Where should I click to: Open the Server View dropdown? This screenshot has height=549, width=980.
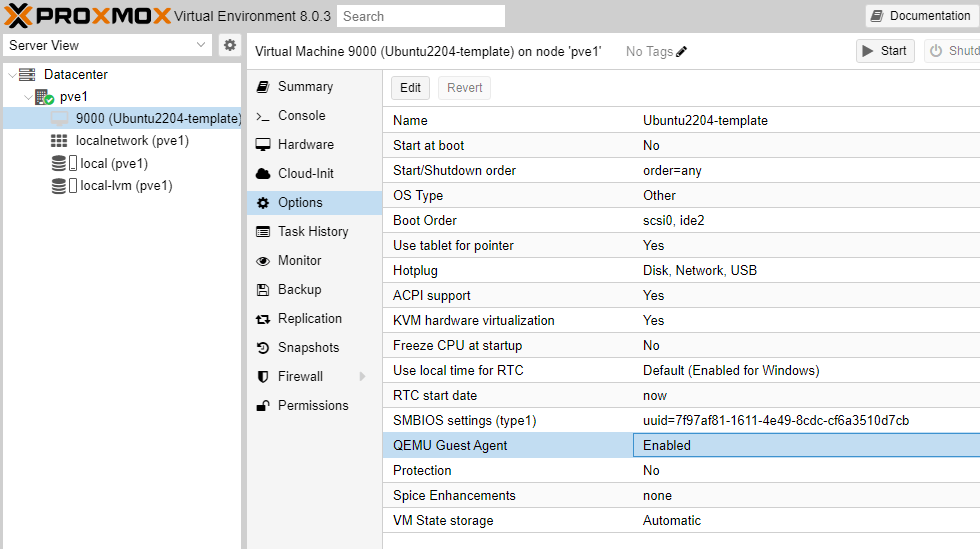click(201, 45)
